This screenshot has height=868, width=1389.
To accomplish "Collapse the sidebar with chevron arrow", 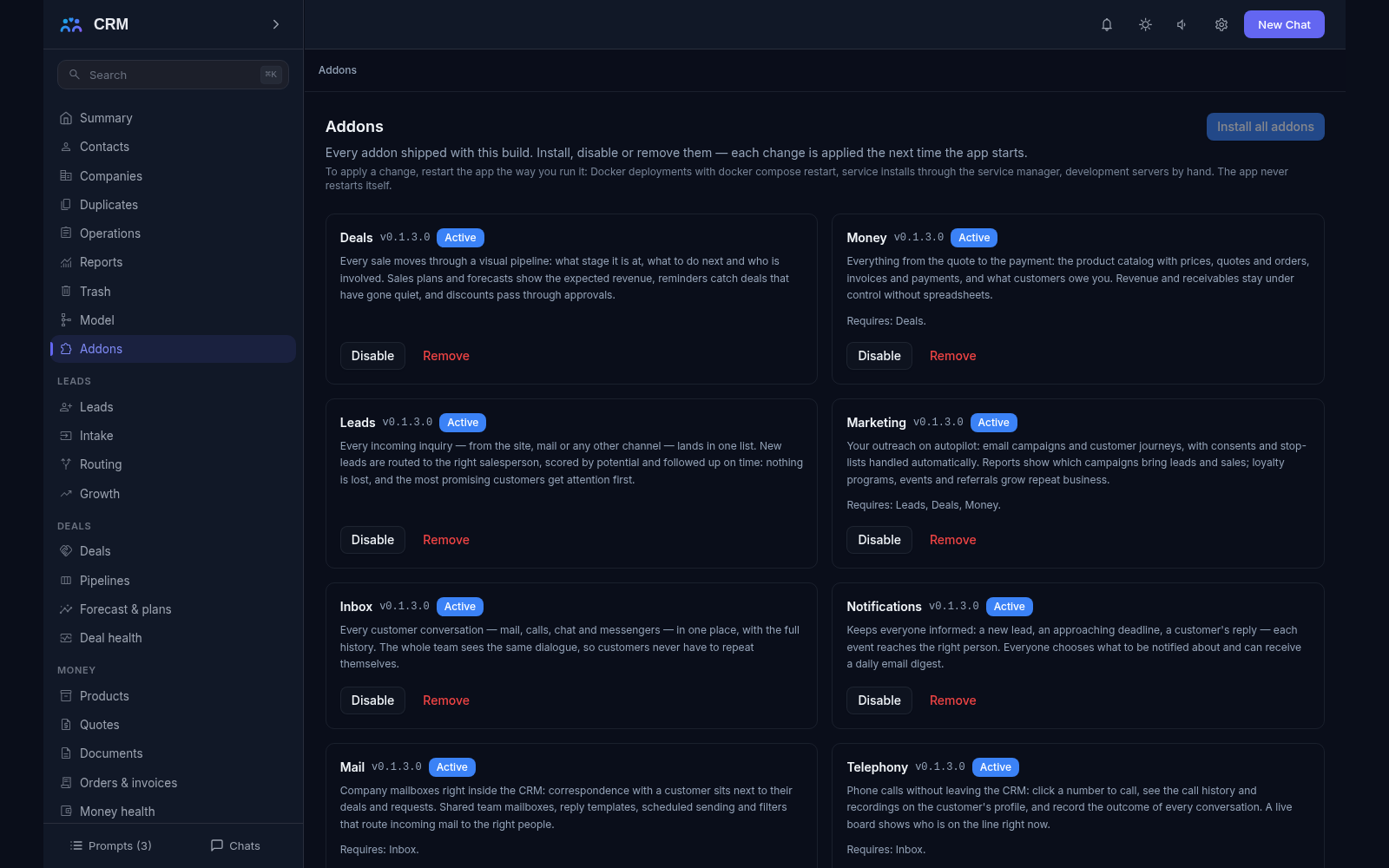I will 276,24.
